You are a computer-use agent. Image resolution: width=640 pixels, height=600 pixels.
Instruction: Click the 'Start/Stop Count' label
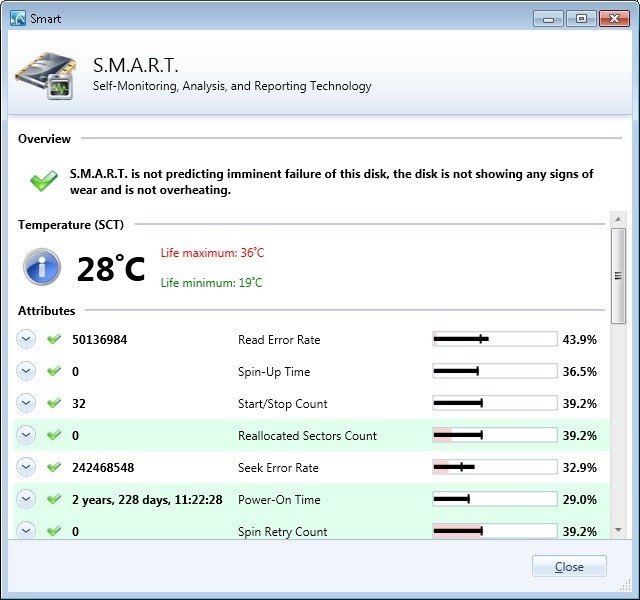click(282, 404)
